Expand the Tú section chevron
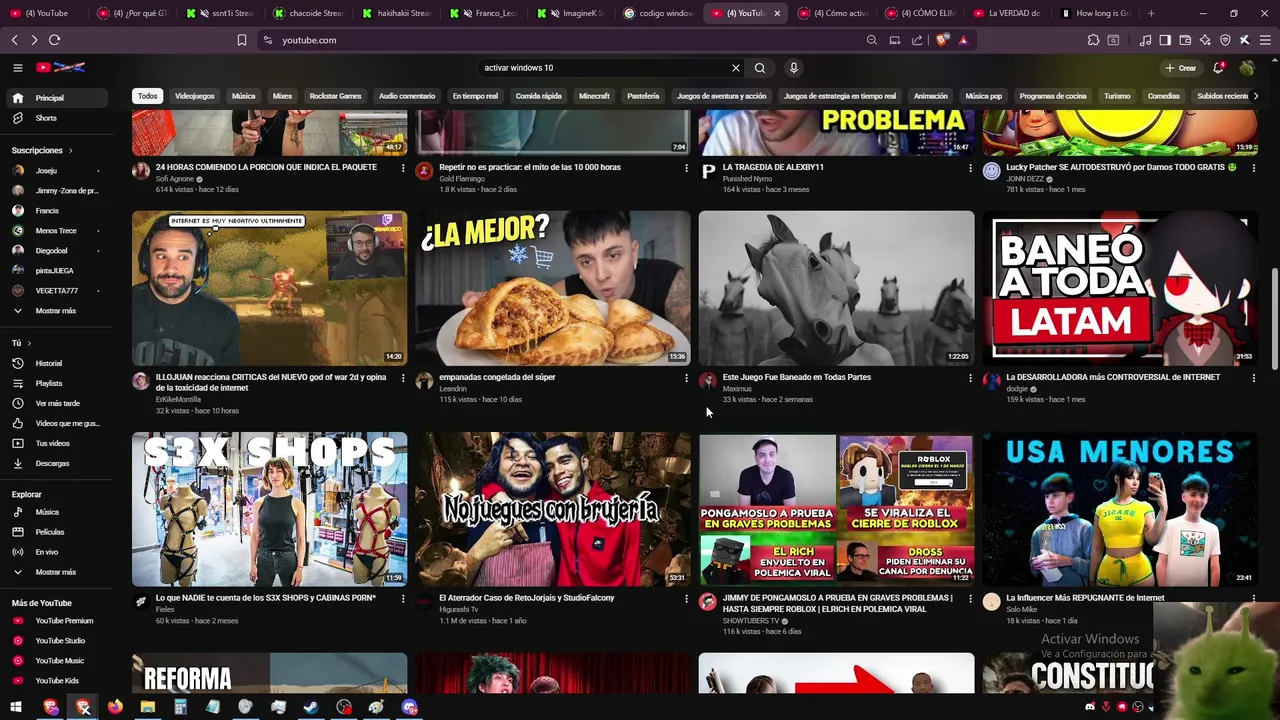1280x720 pixels. click(x=31, y=343)
